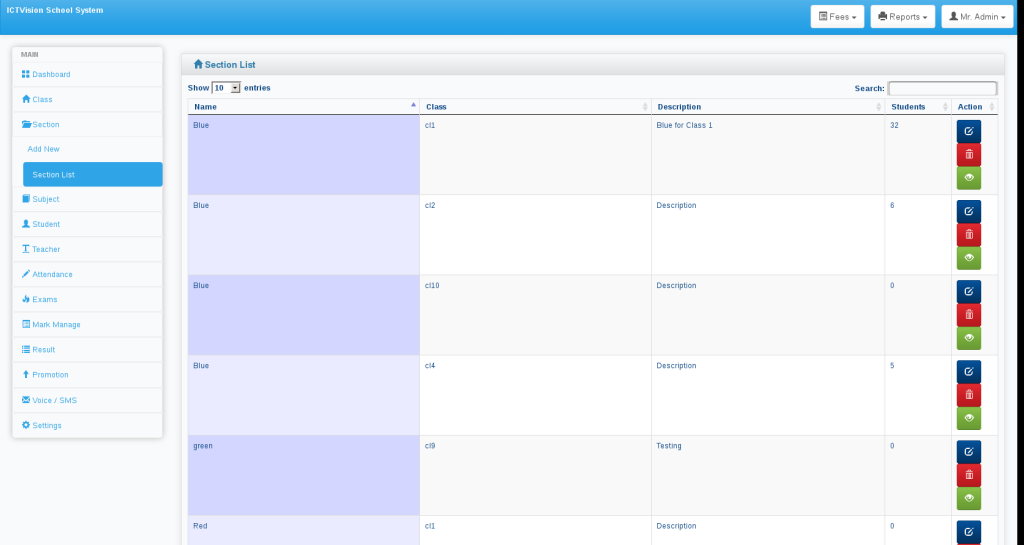Delete the Blue section for class cl4
Screen dimensions: 1024x545
pyautogui.click(x=968, y=396)
